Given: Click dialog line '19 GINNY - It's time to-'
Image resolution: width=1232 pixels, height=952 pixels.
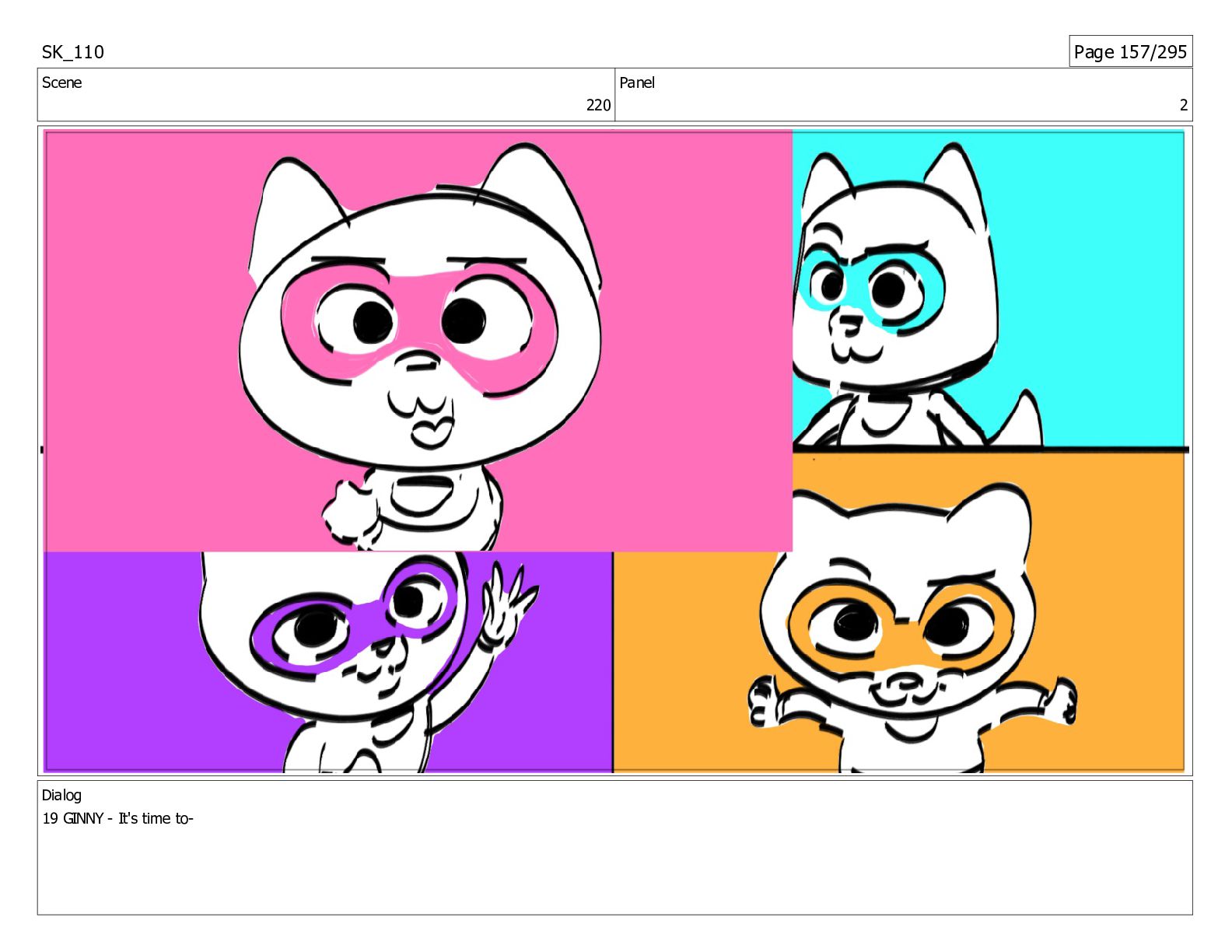Looking at the screenshot, I should (x=117, y=818).
